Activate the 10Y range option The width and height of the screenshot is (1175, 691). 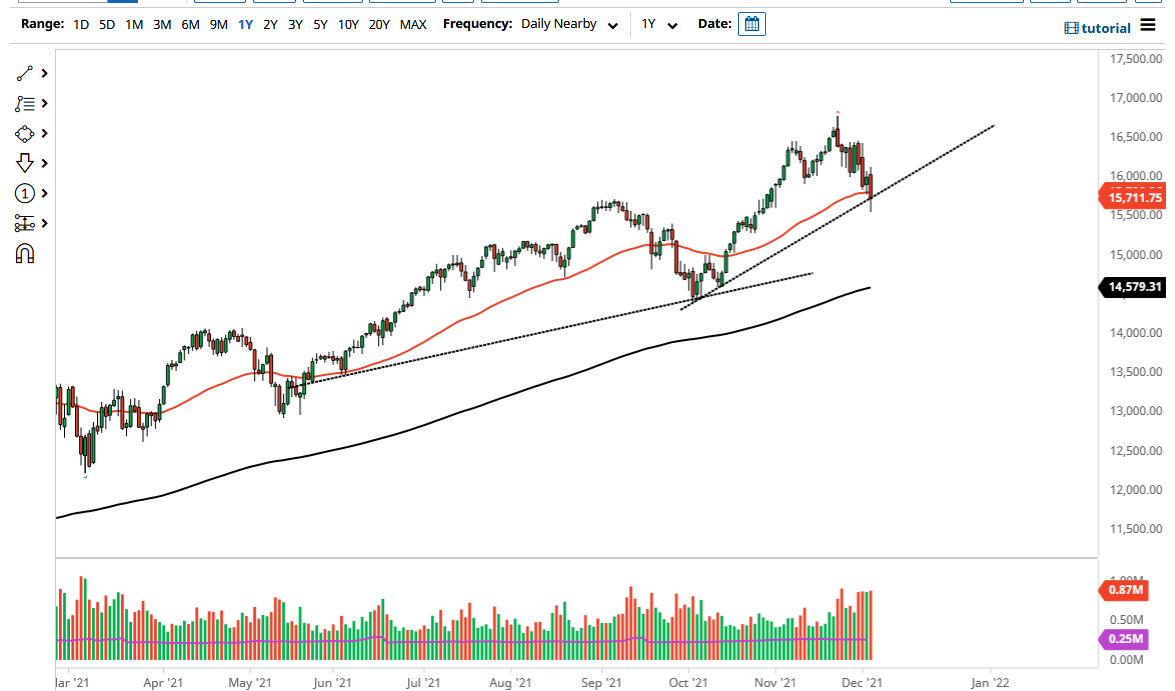click(x=347, y=24)
